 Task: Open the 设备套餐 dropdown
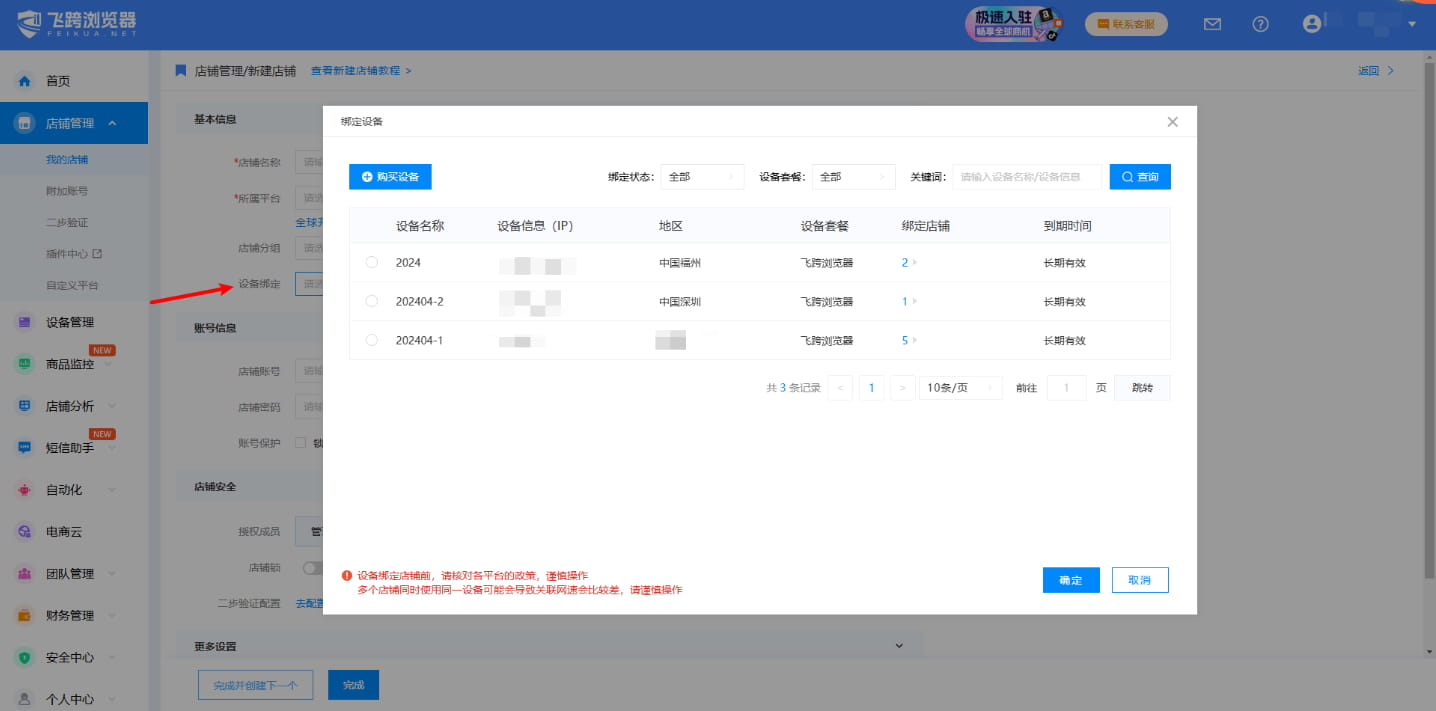(852, 176)
